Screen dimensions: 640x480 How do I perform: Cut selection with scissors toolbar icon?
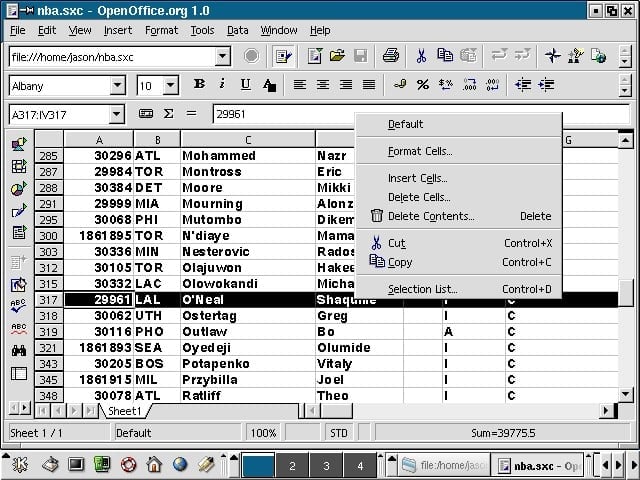coord(421,56)
